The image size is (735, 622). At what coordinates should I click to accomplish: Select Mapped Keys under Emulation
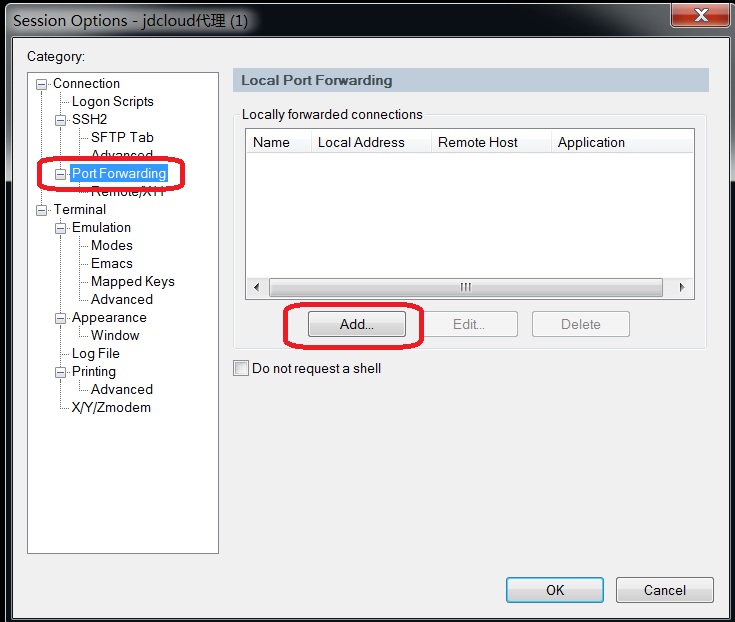[133, 281]
